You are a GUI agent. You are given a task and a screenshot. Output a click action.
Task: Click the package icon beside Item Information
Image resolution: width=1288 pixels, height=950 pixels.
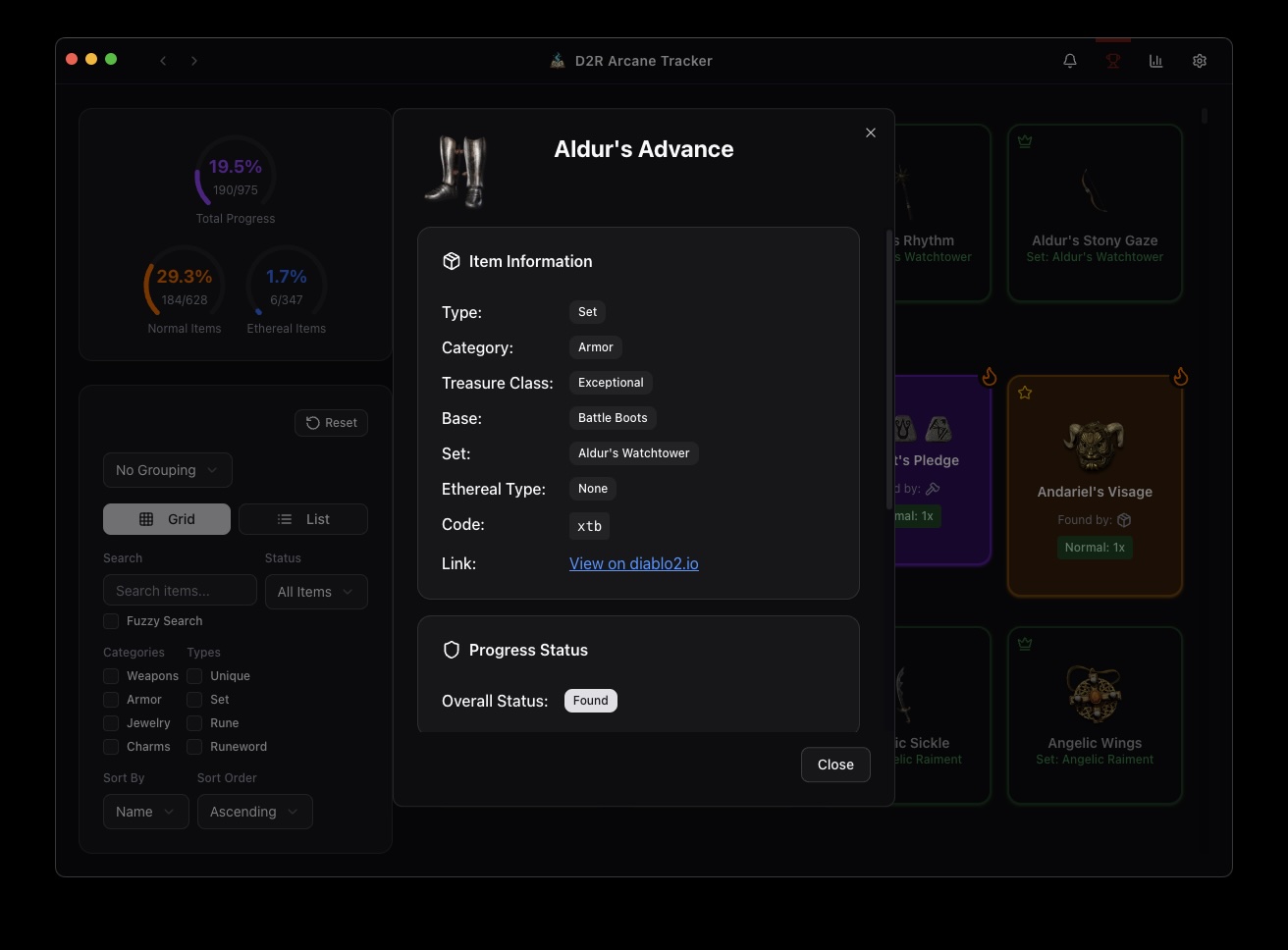(452, 261)
